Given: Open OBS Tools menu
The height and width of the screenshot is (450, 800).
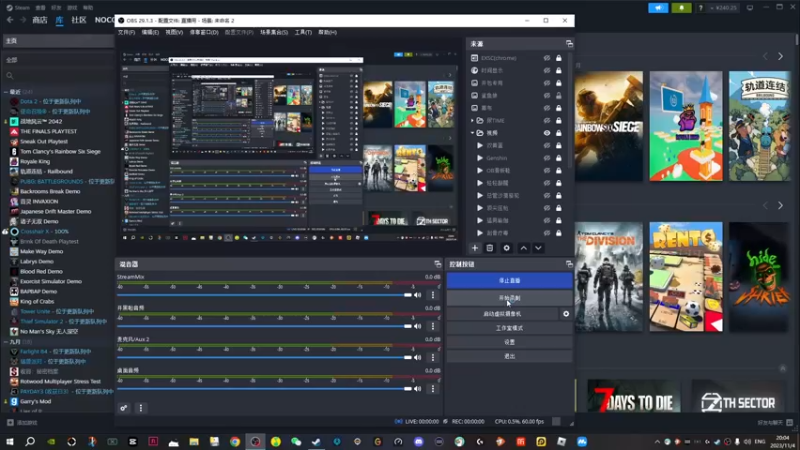Looking at the screenshot, I should pyautogui.click(x=303, y=32).
